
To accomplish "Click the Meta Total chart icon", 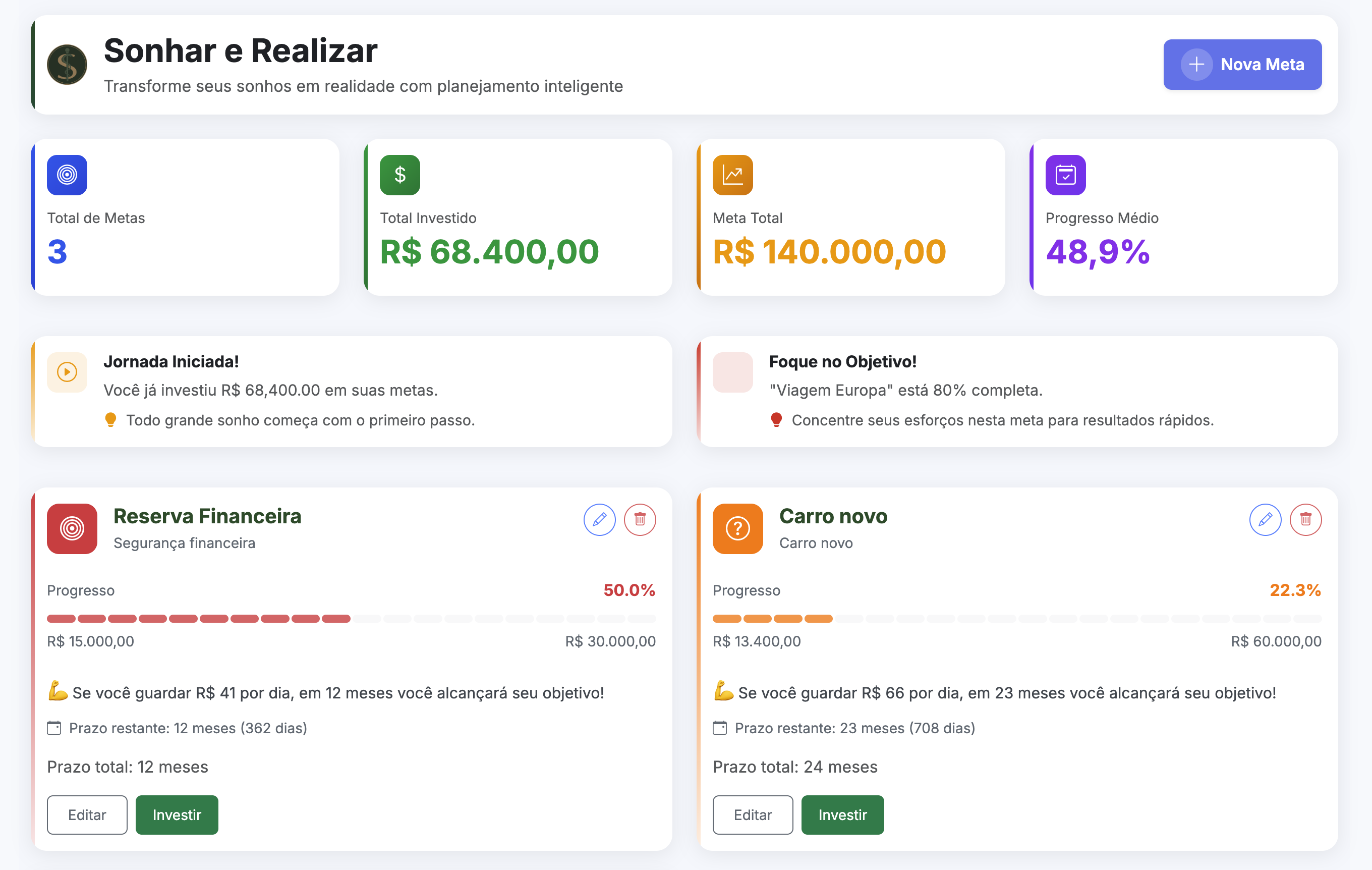I will [732, 175].
